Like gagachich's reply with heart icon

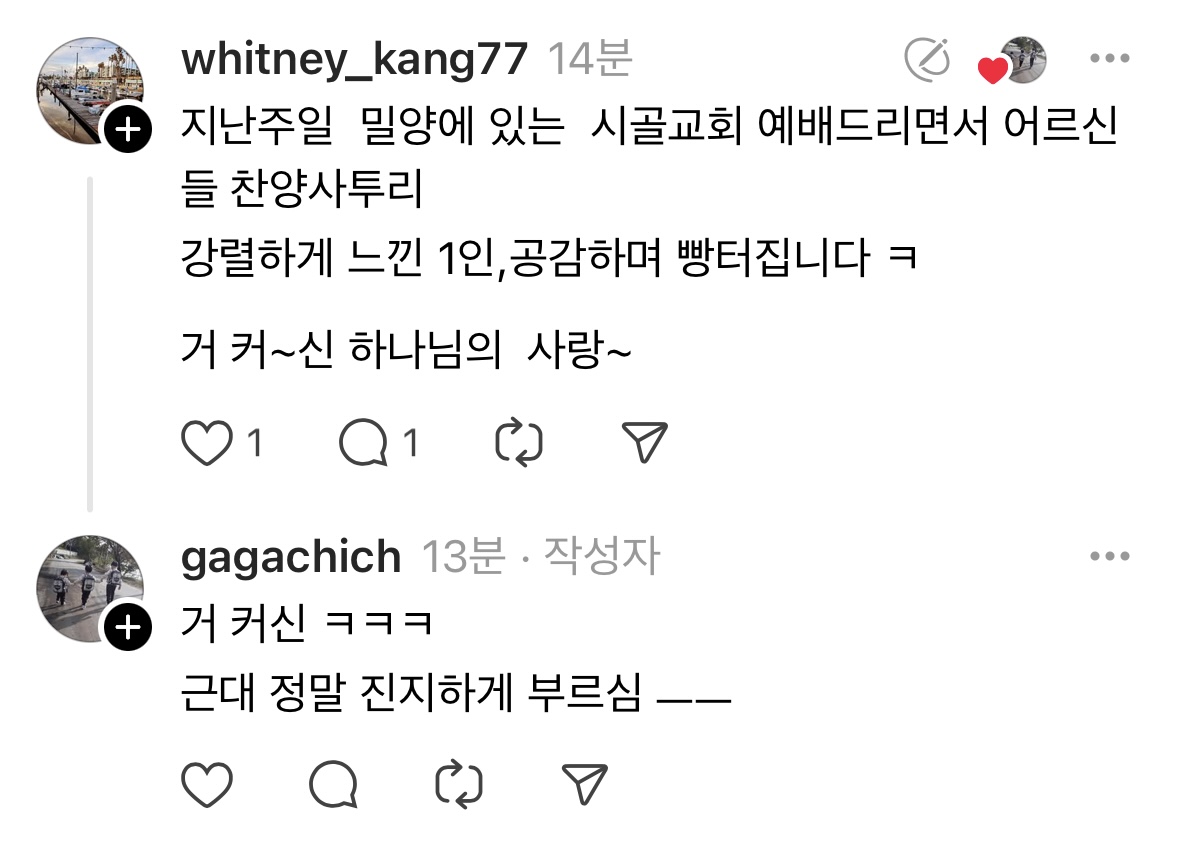tap(207, 784)
